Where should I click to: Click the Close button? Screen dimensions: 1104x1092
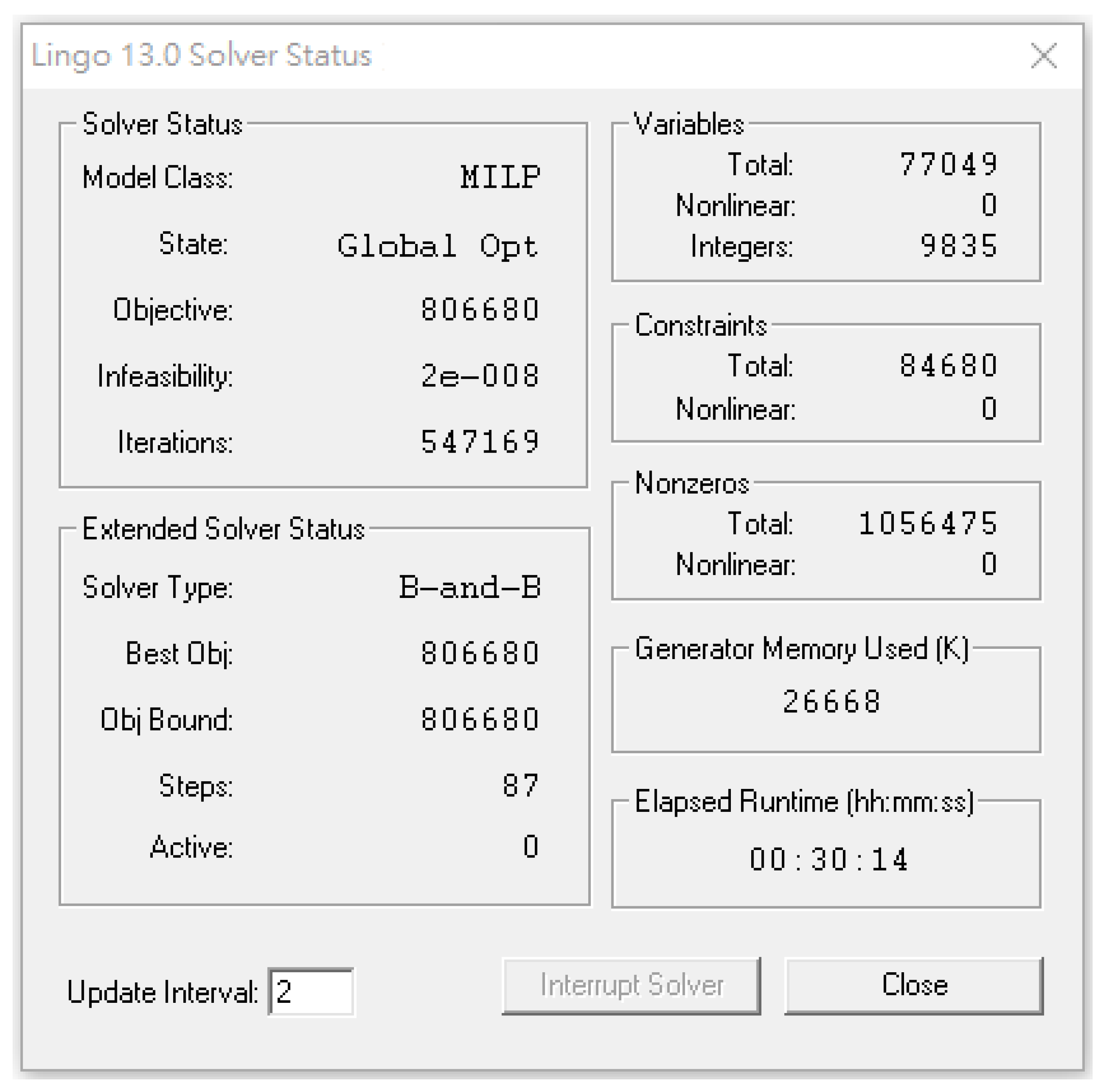point(914,985)
